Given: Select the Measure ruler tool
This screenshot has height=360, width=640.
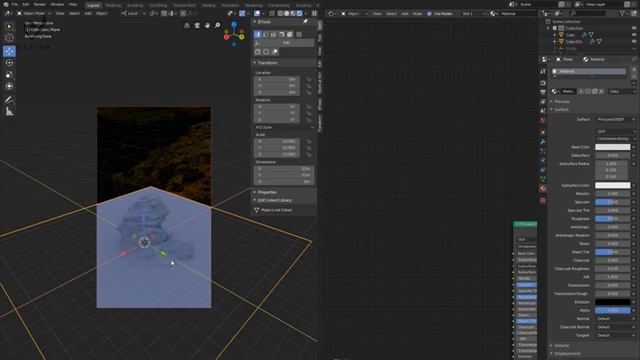Looking at the screenshot, I should coord(9,111).
